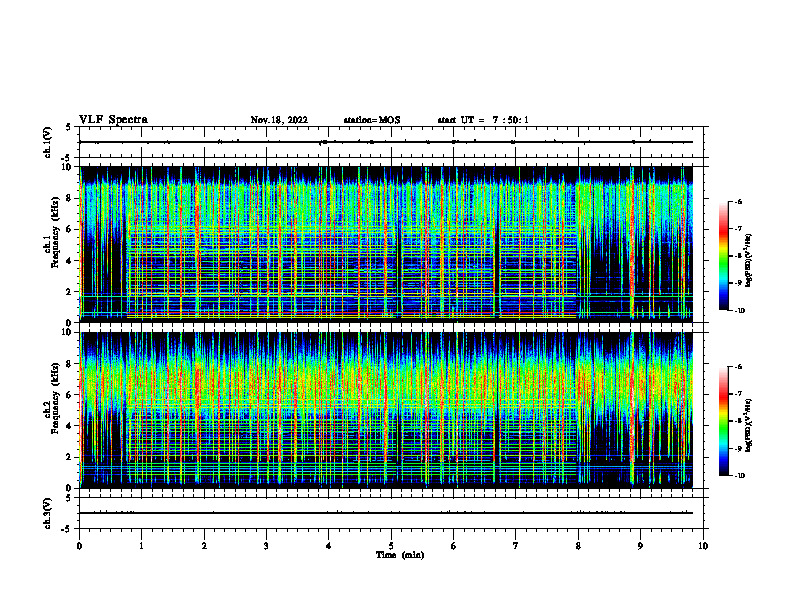
Task: Click the "station=MOS" header label
Action: click(372, 120)
